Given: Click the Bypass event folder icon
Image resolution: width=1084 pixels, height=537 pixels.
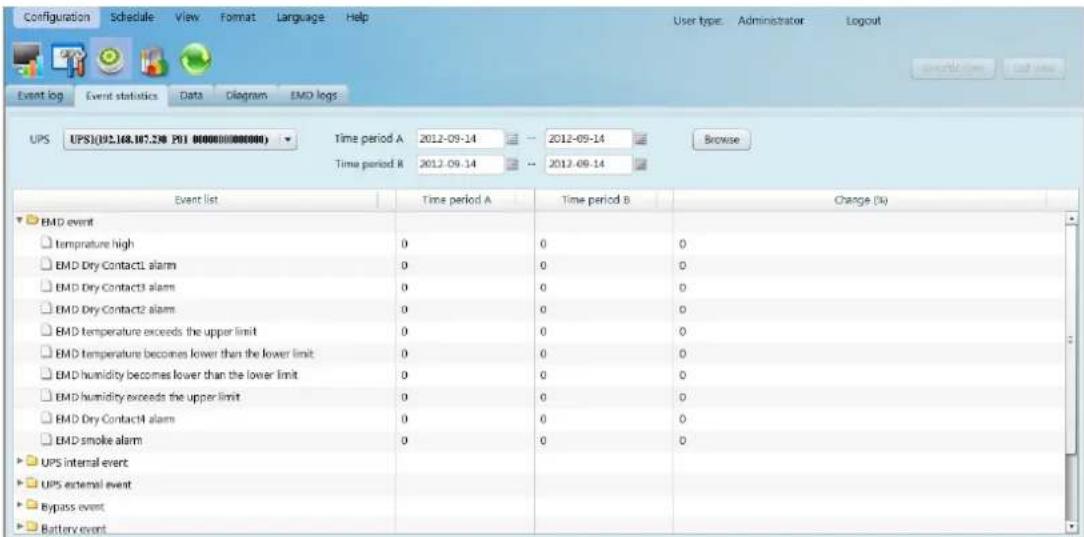Looking at the screenshot, I should pos(32,507).
